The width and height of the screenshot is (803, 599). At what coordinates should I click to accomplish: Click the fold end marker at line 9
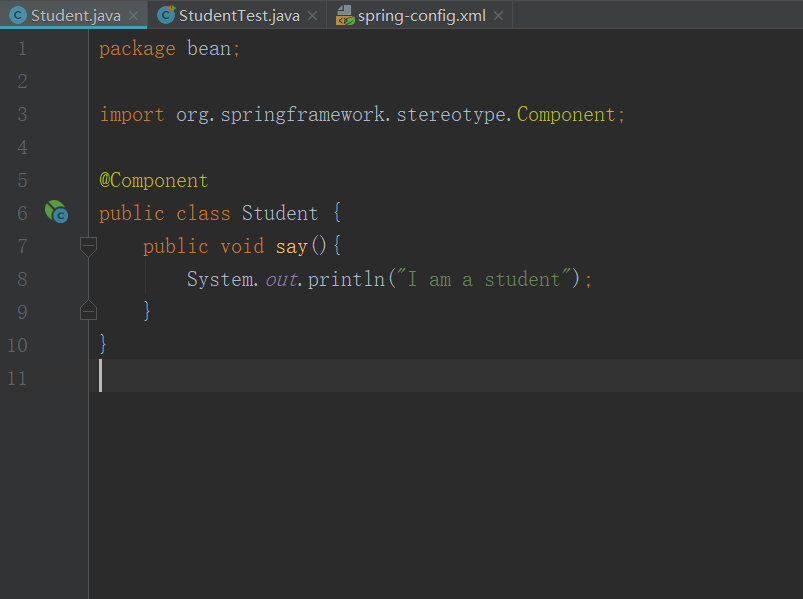pyautogui.click(x=89, y=310)
